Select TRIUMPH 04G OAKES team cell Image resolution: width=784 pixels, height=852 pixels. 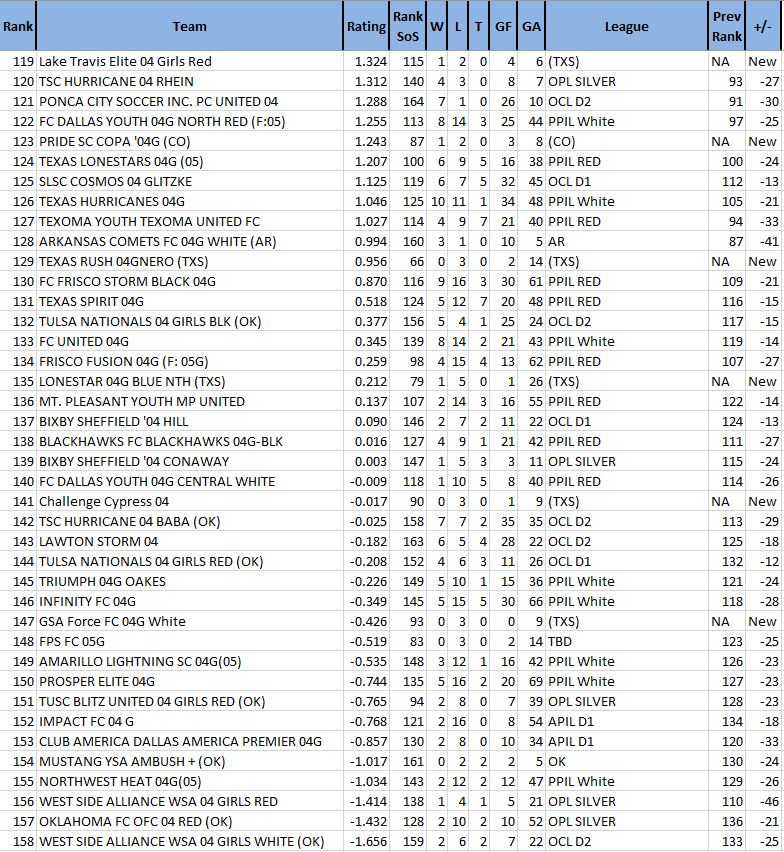190,581
